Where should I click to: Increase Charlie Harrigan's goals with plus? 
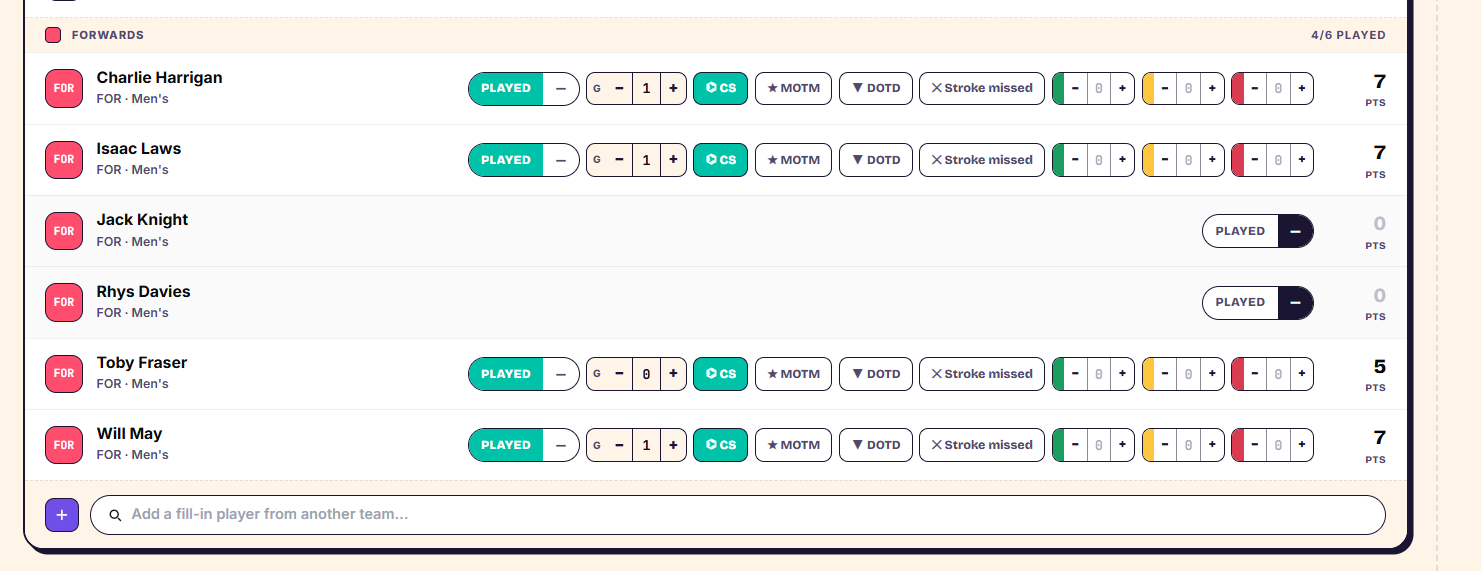coord(673,88)
